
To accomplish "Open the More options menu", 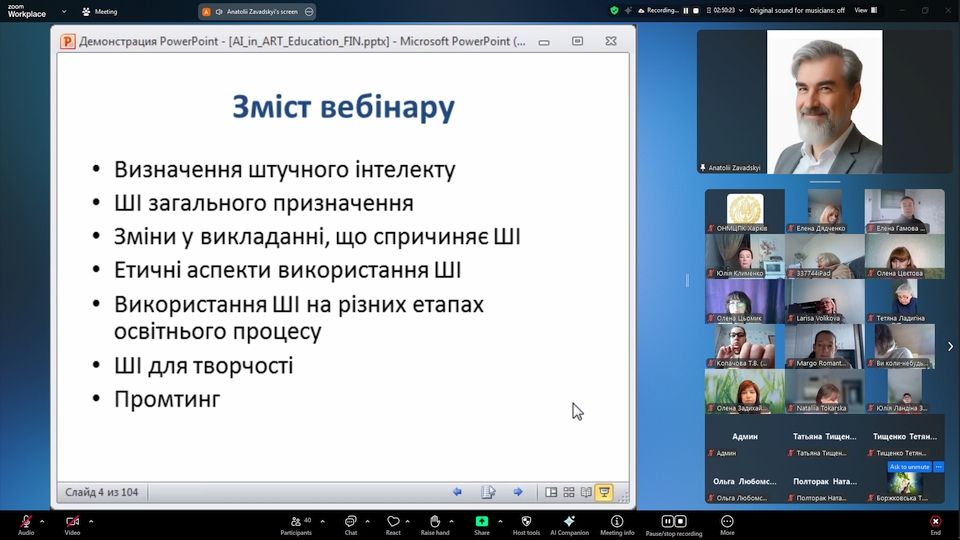I will pyautogui.click(x=727, y=525).
